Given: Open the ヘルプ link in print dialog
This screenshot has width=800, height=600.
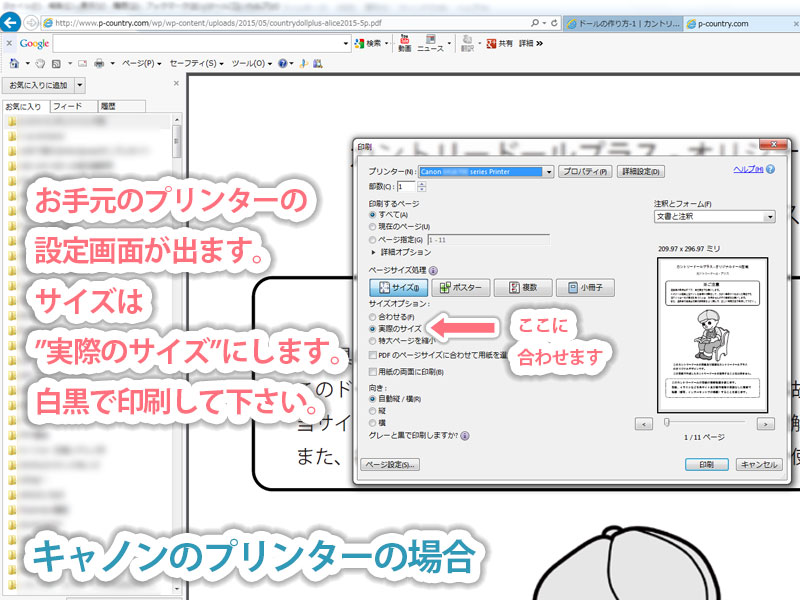Looking at the screenshot, I should (748, 169).
